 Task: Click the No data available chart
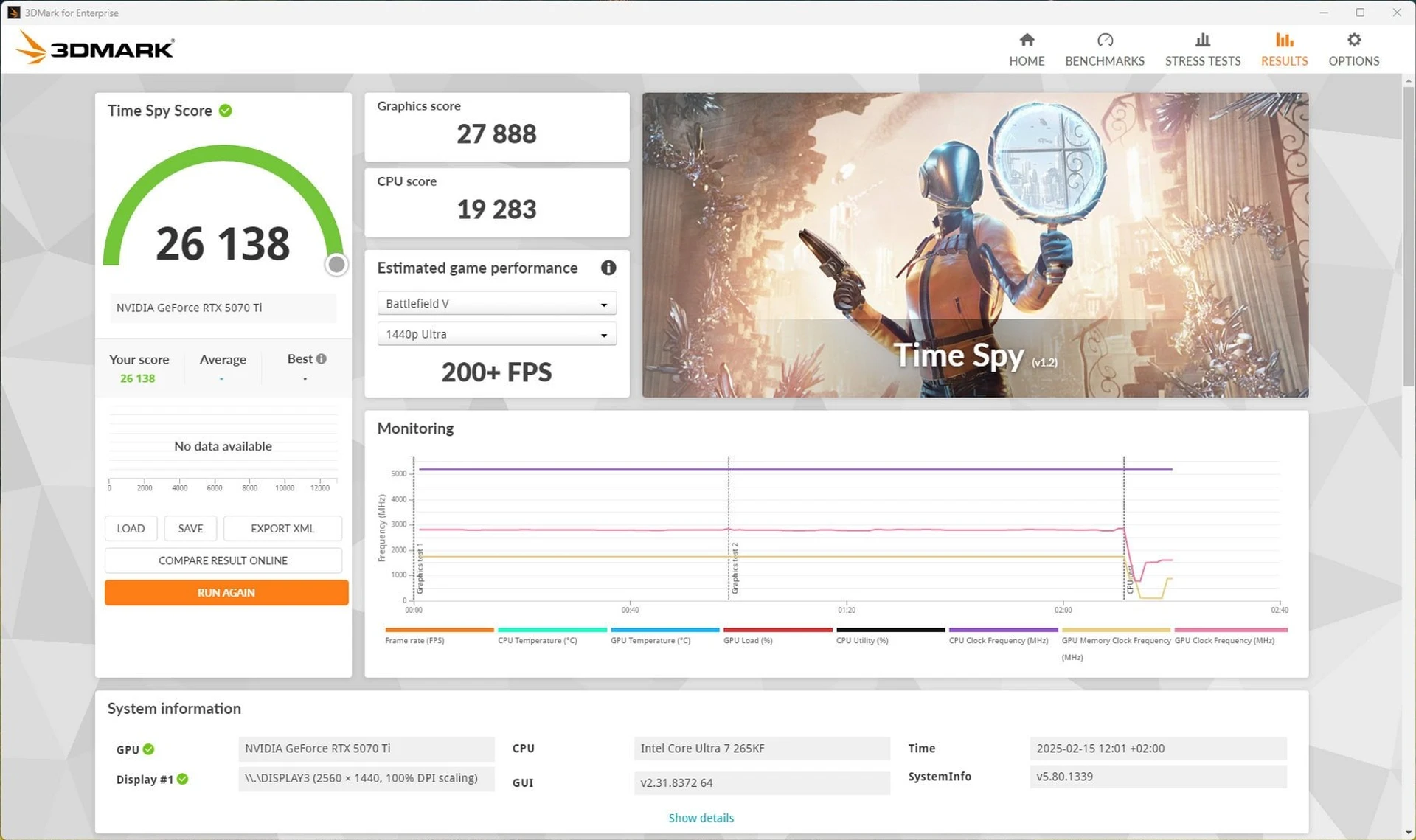click(x=223, y=446)
